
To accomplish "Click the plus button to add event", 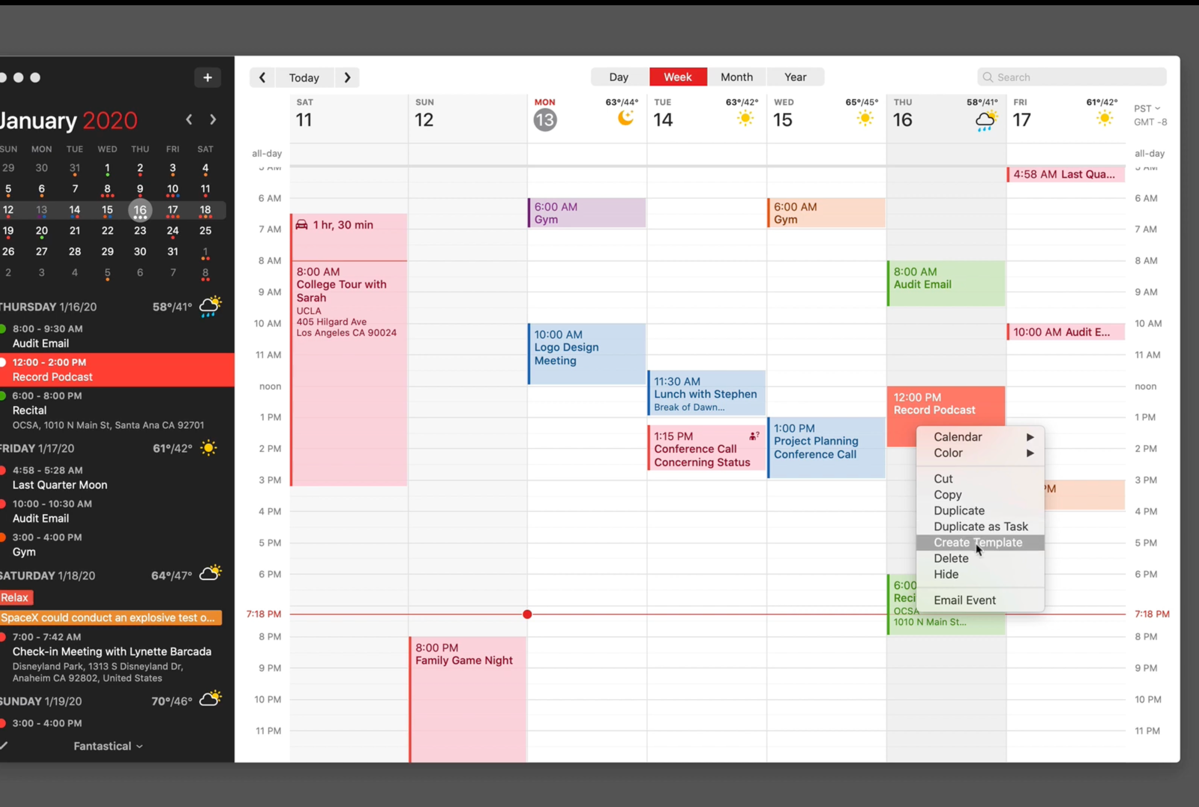I will 207,77.
